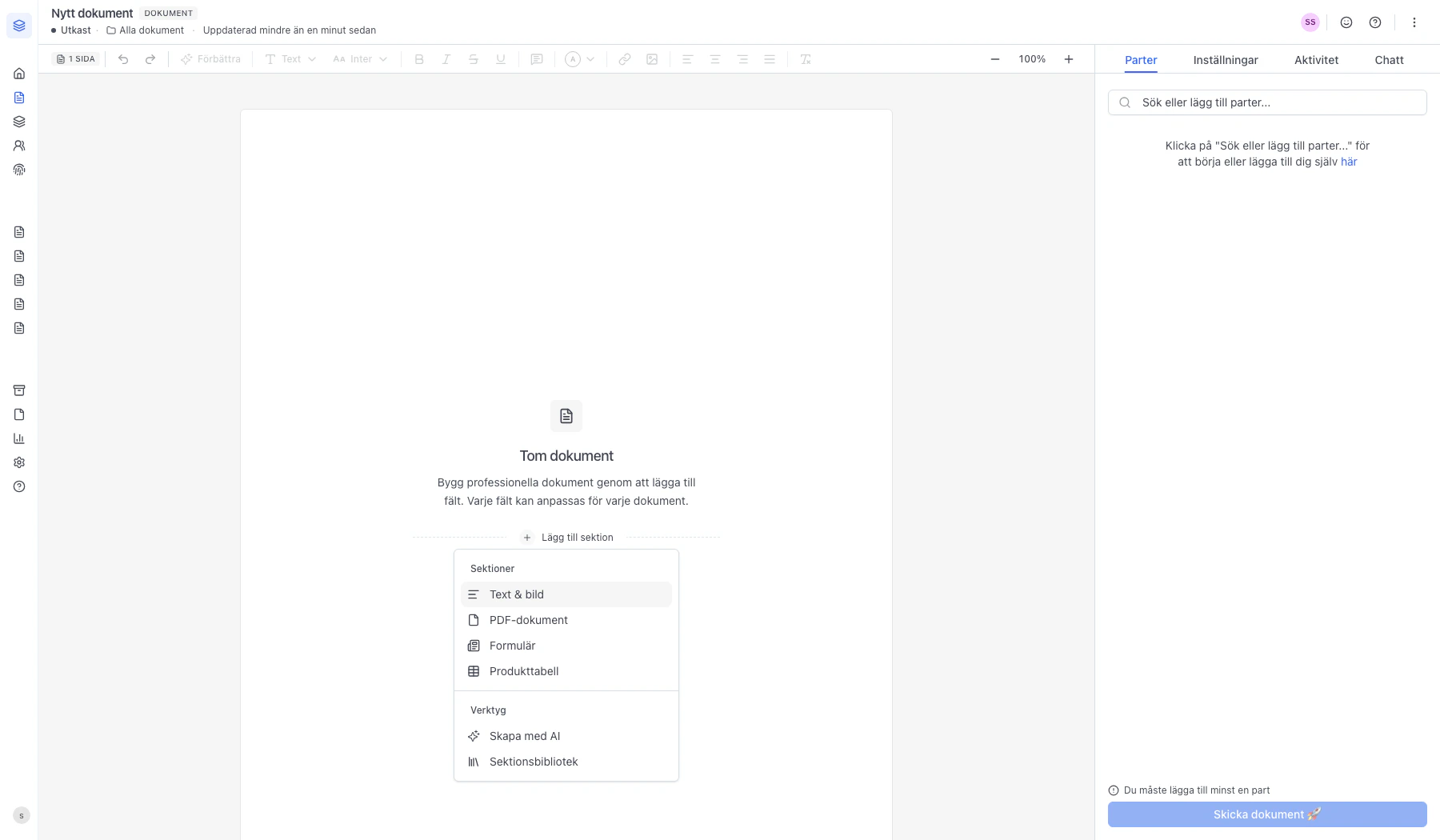Align text left
The width and height of the screenshot is (1440, 840).
(687, 59)
